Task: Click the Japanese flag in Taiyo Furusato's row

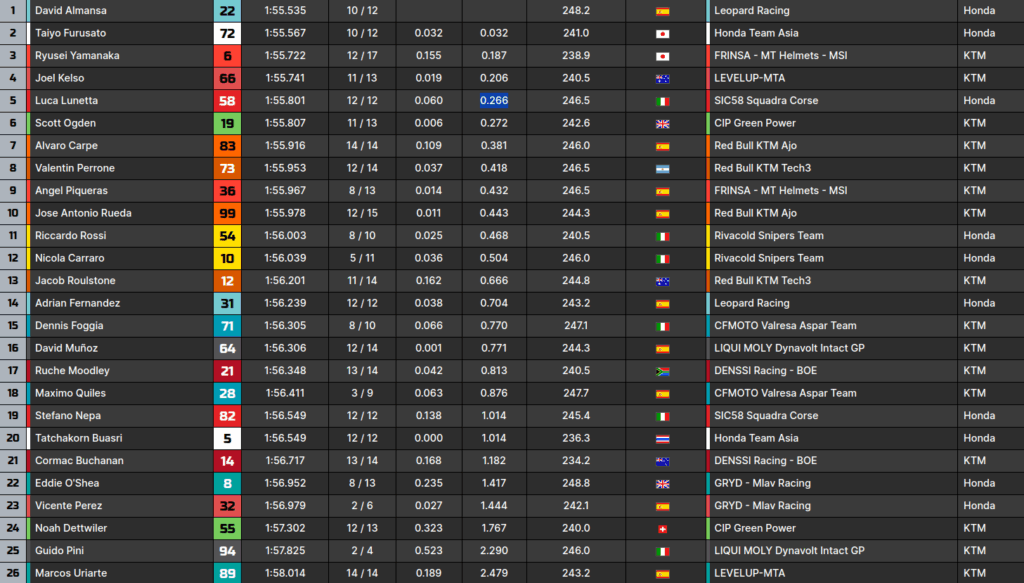Action: coord(662,34)
